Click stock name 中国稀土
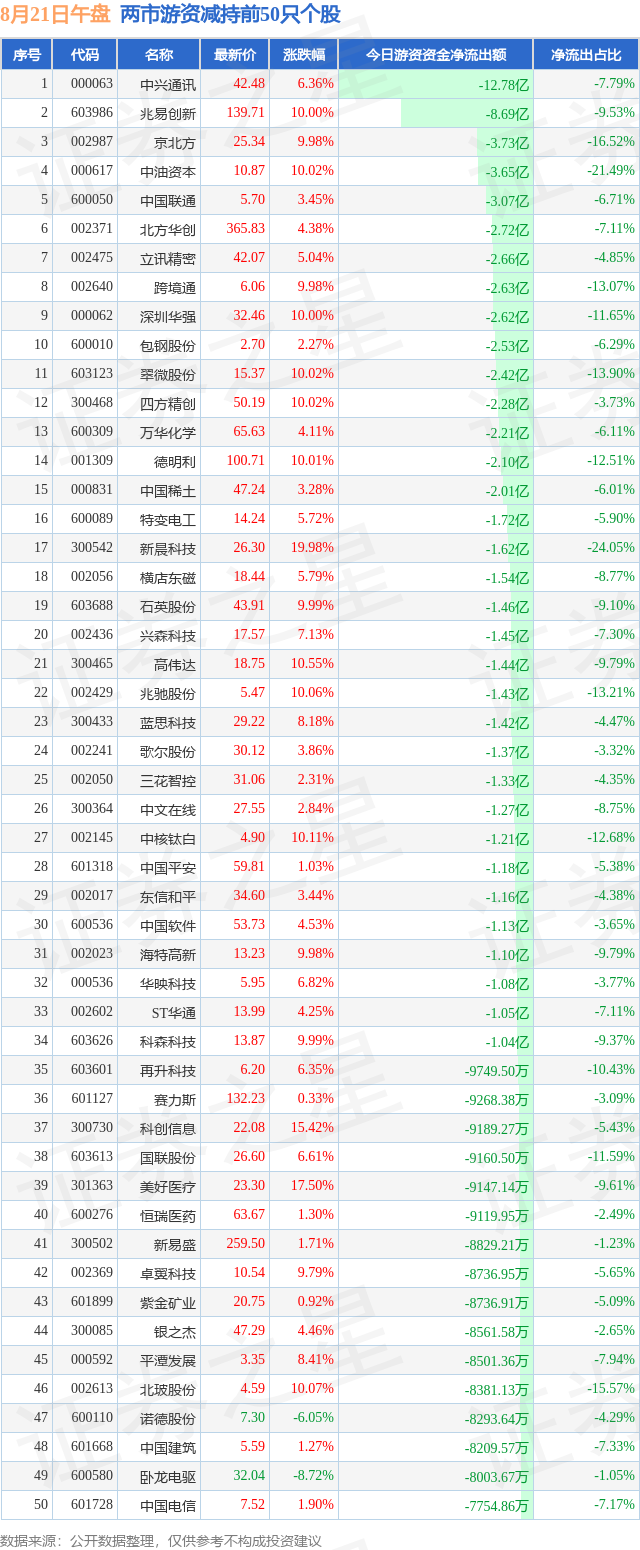Viewport: 640px width, 1550px height. [x=168, y=490]
